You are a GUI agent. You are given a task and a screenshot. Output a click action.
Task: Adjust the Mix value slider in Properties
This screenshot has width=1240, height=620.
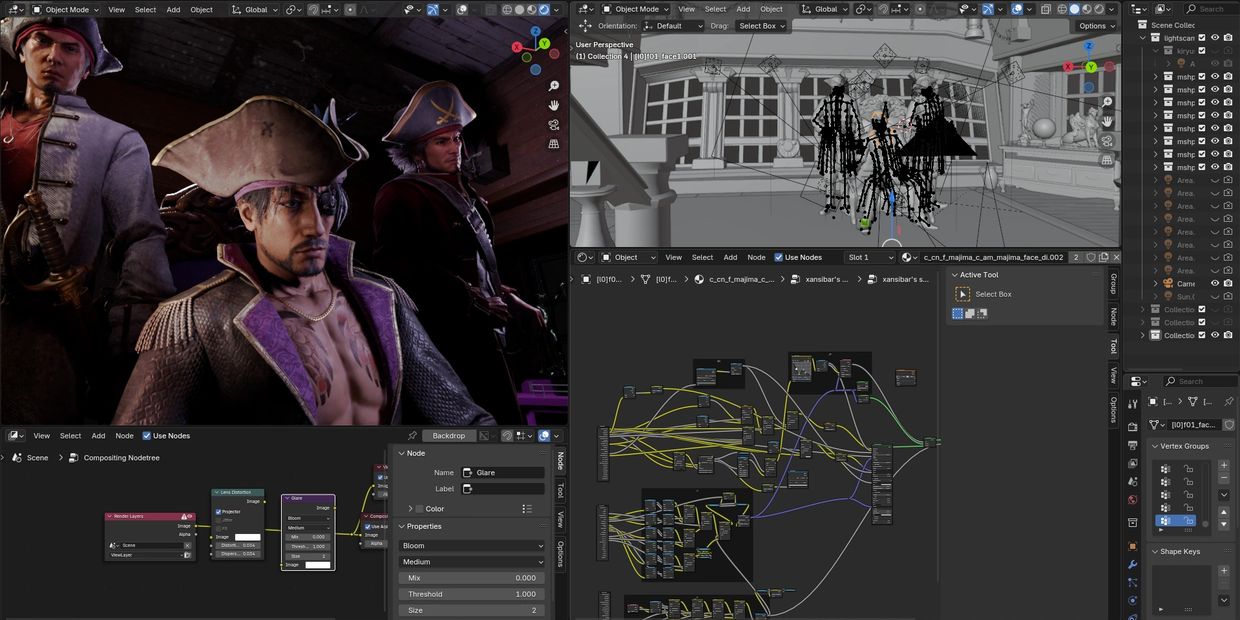(472, 578)
